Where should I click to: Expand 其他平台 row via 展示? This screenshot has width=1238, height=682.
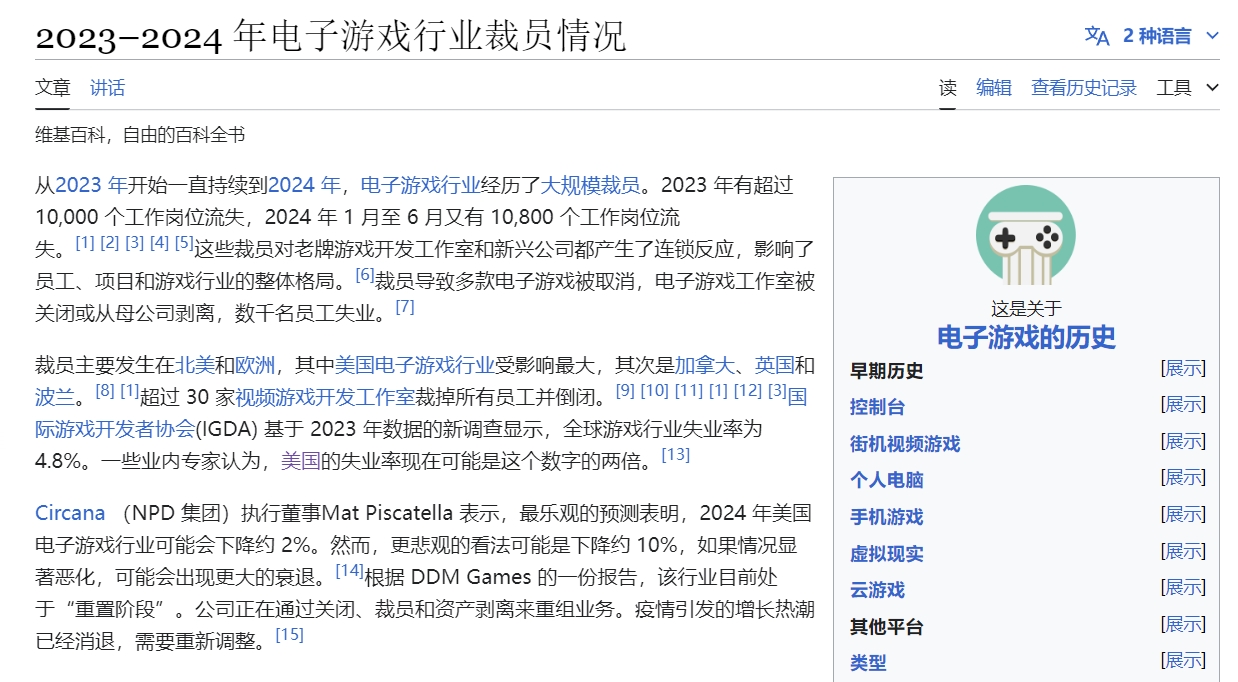click(1183, 625)
